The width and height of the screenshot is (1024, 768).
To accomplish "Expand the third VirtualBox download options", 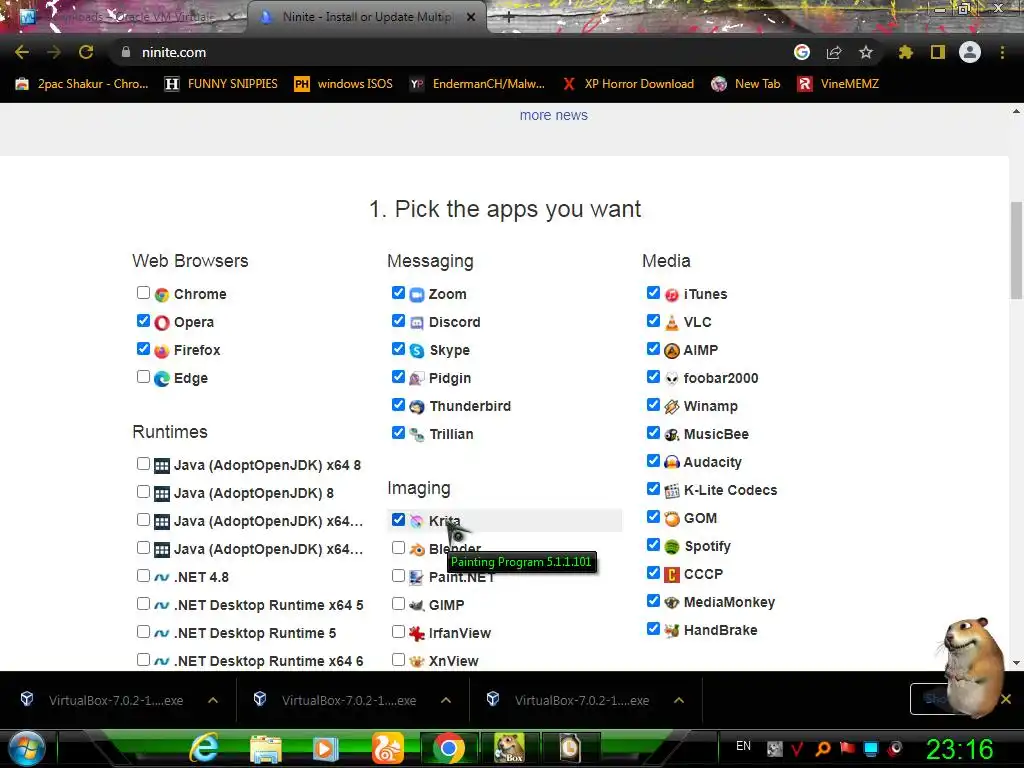I will pos(679,700).
